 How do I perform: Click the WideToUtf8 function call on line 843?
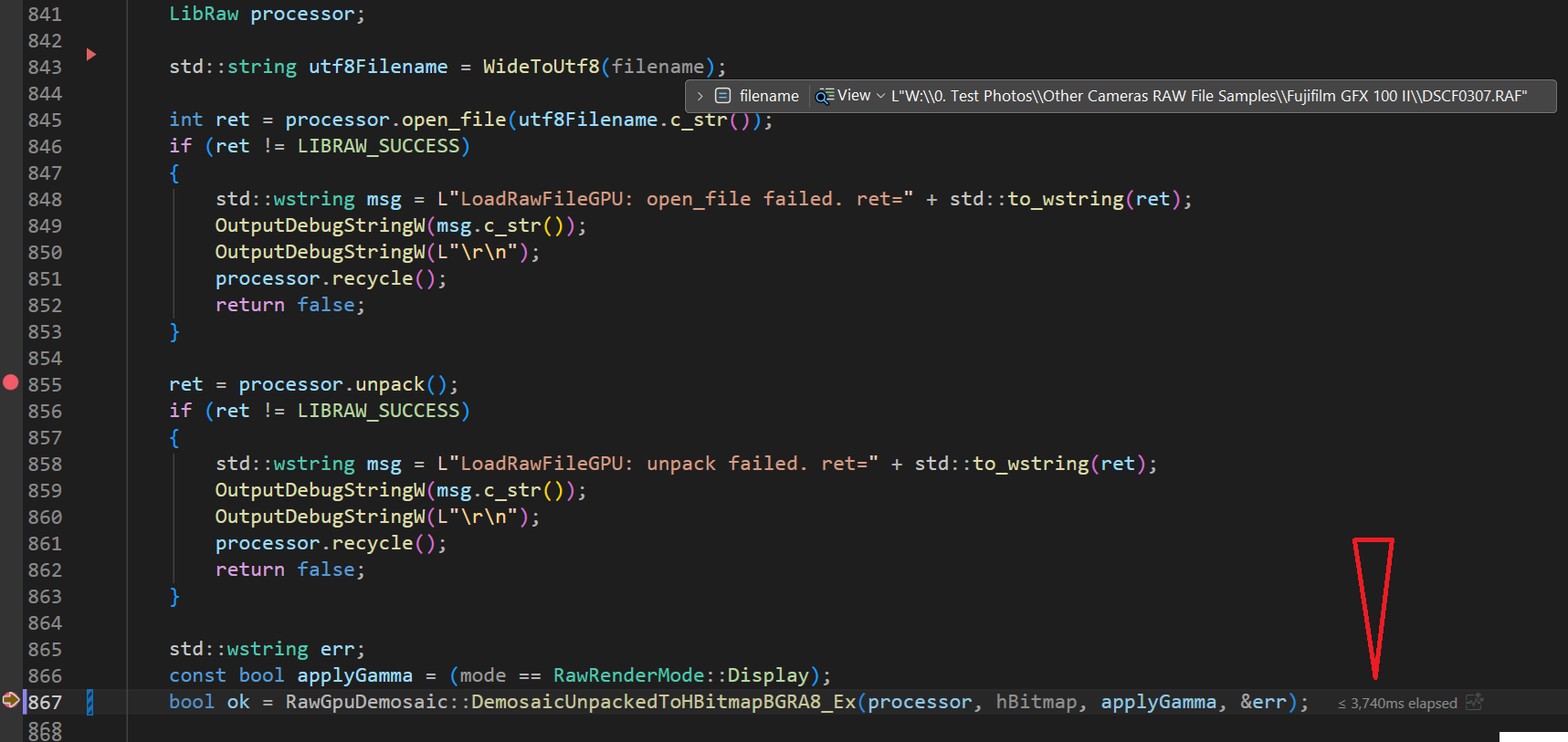pyautogui.click(x=541, y=67)
